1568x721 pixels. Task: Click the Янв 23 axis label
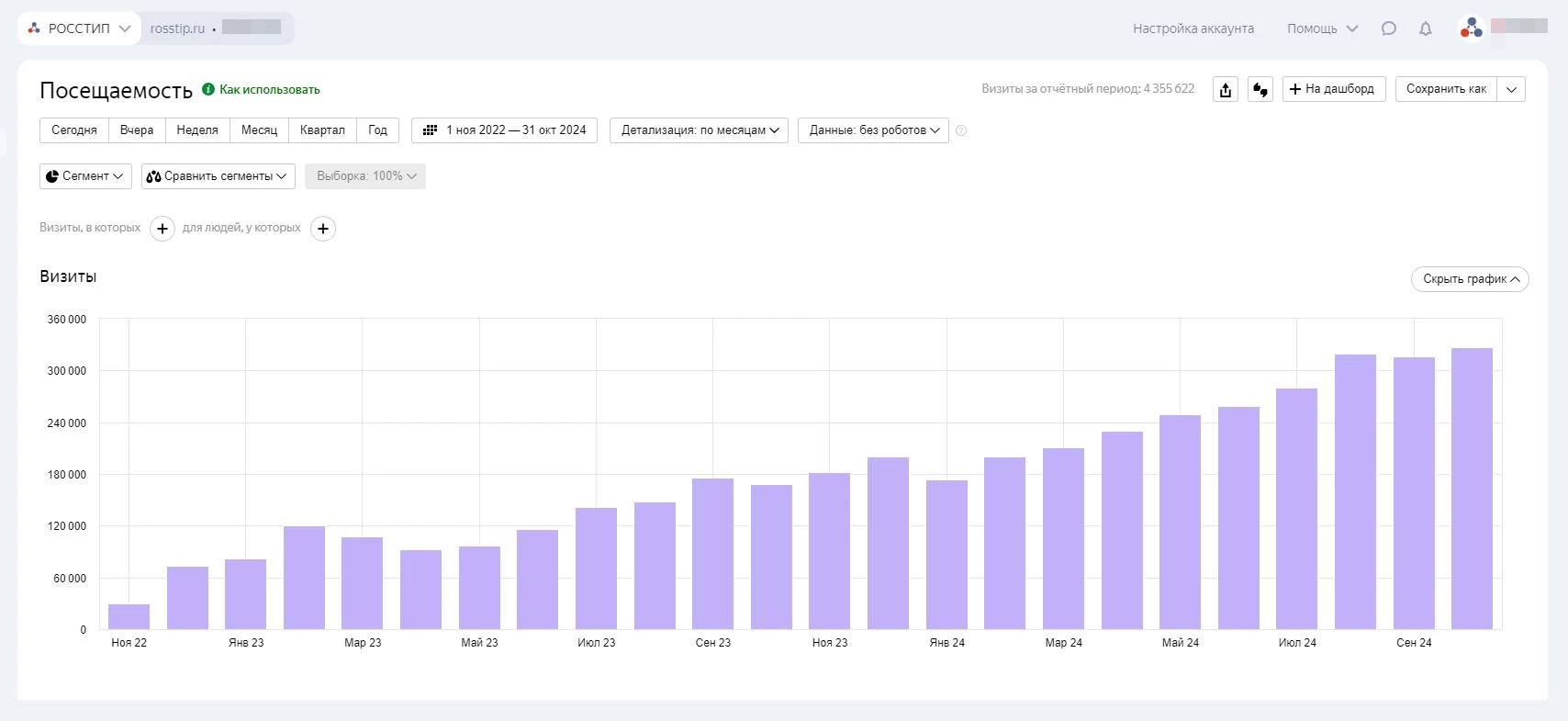coord(246,643)
